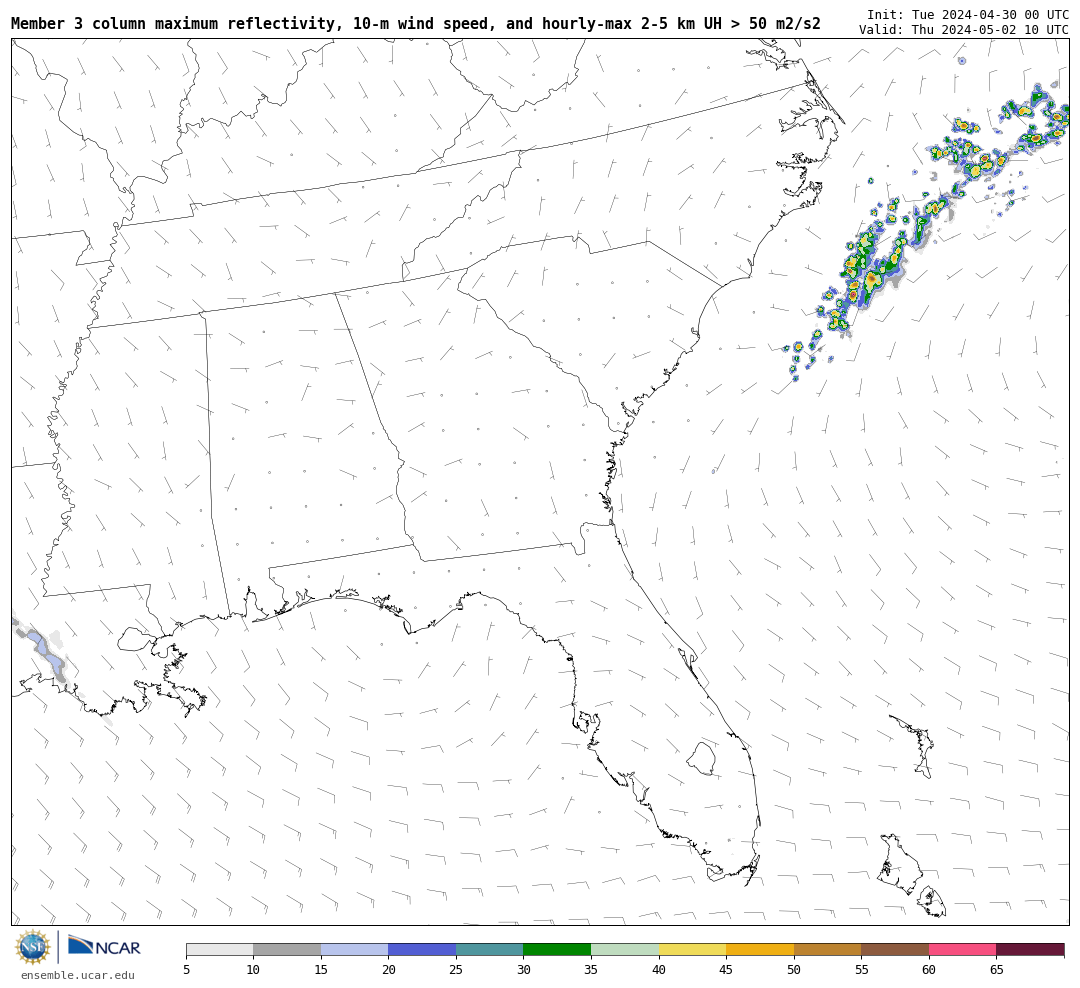Click the colorbar label 40
The image size is (1080, 988).
tap(658, 970)
